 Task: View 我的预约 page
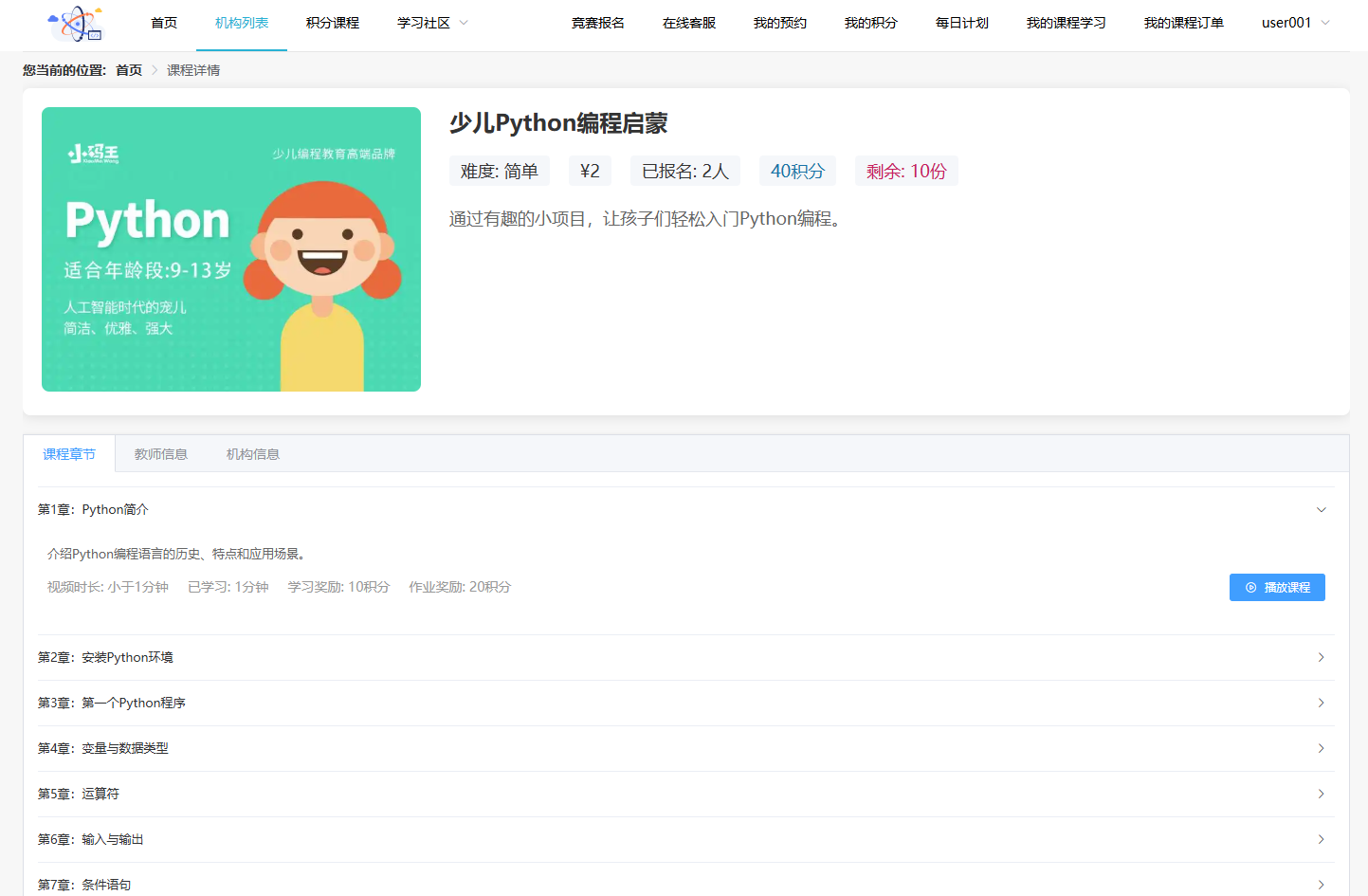(x=780, y=23)
